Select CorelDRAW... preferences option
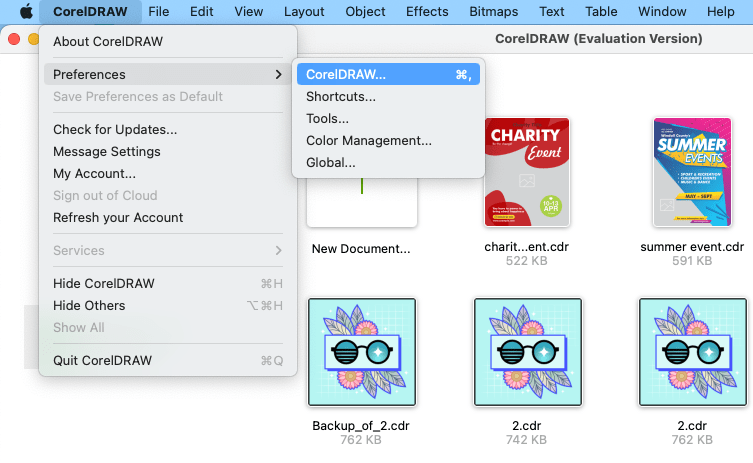The width and height of the screenshot is (753, 463). click(x=388, y=74)
